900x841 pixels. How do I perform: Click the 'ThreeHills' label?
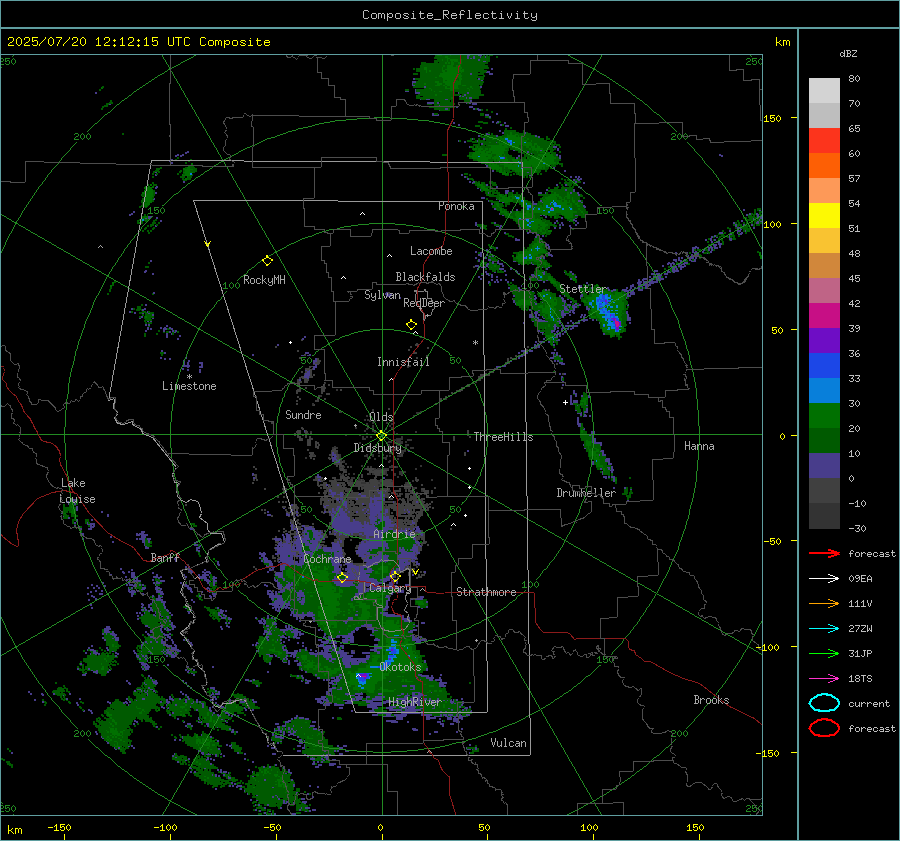[503, 437]
